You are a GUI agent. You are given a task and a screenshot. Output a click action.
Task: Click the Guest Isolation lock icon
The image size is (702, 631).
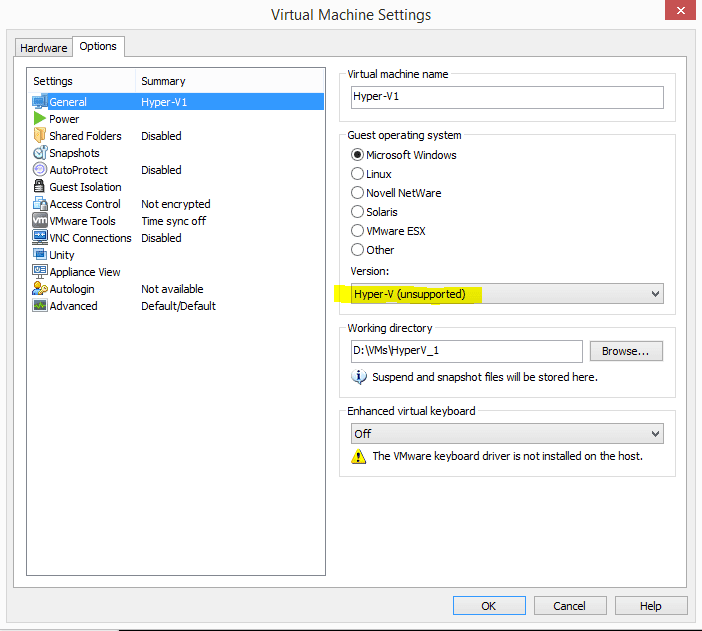click(x=40, y=187)
